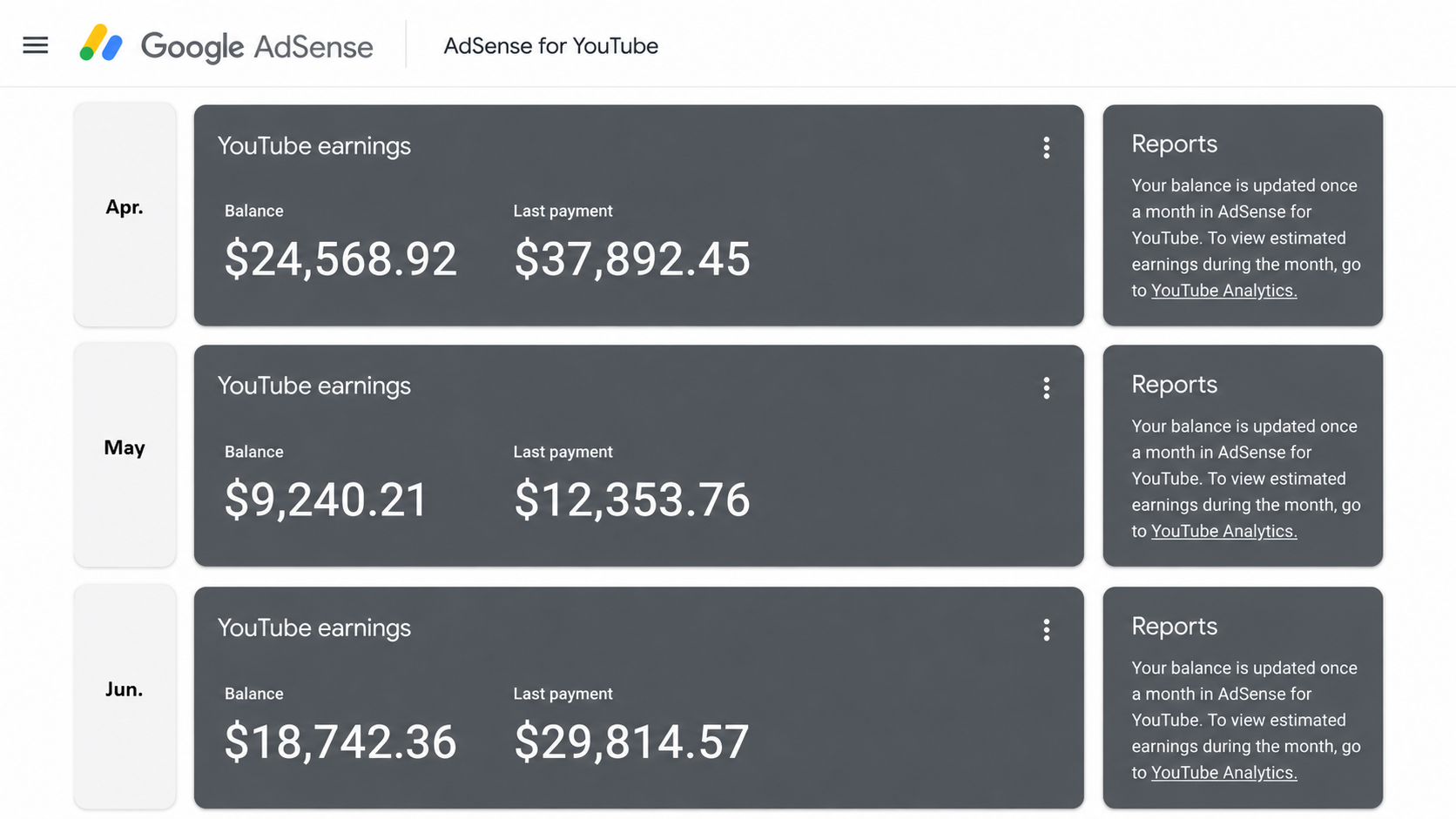Select the Jun. month tab
The width and height of the screenshot is (1456, 819).
pyautogui.click(x=125, y=696)
